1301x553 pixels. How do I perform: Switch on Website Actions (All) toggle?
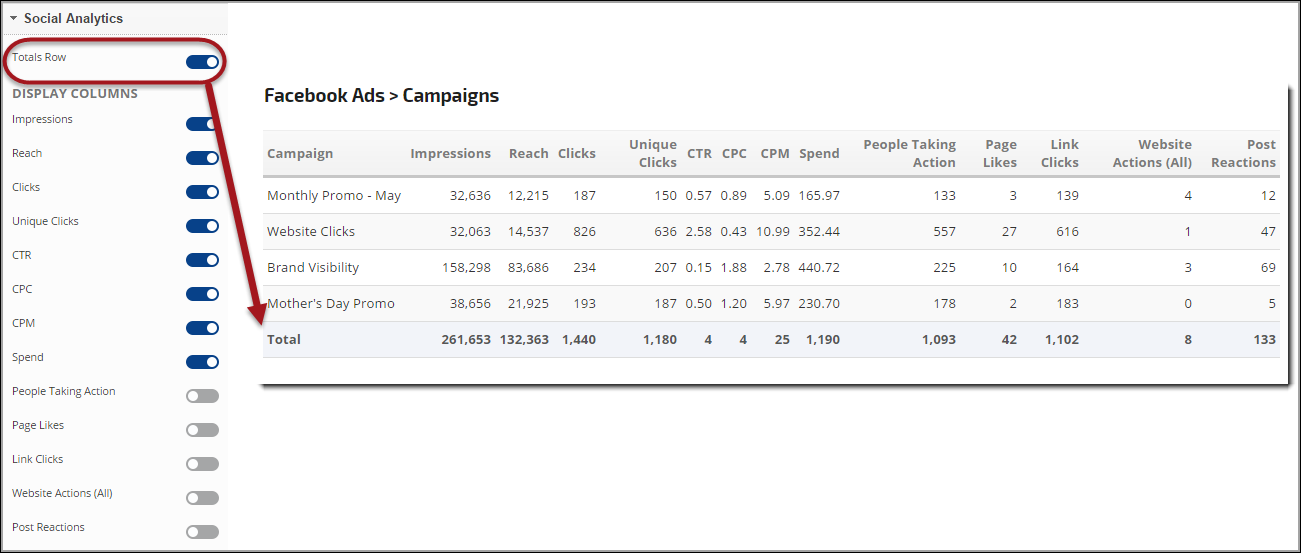(202, 498)
